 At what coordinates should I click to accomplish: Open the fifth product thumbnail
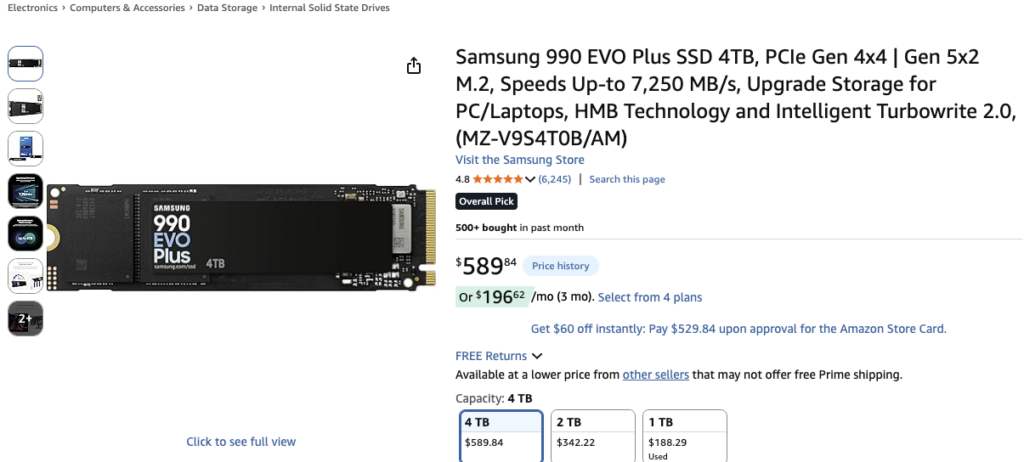[25, 233]
